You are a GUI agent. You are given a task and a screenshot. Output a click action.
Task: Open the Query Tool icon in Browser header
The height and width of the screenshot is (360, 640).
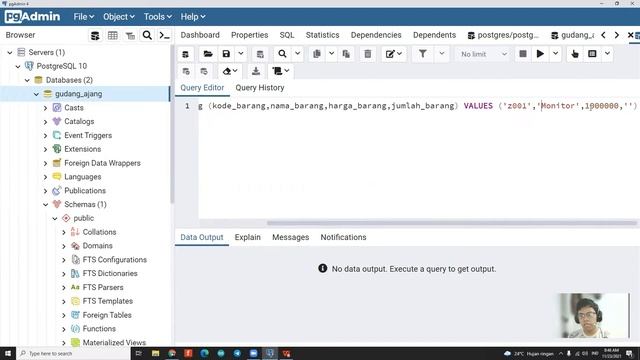coord(95,36)
